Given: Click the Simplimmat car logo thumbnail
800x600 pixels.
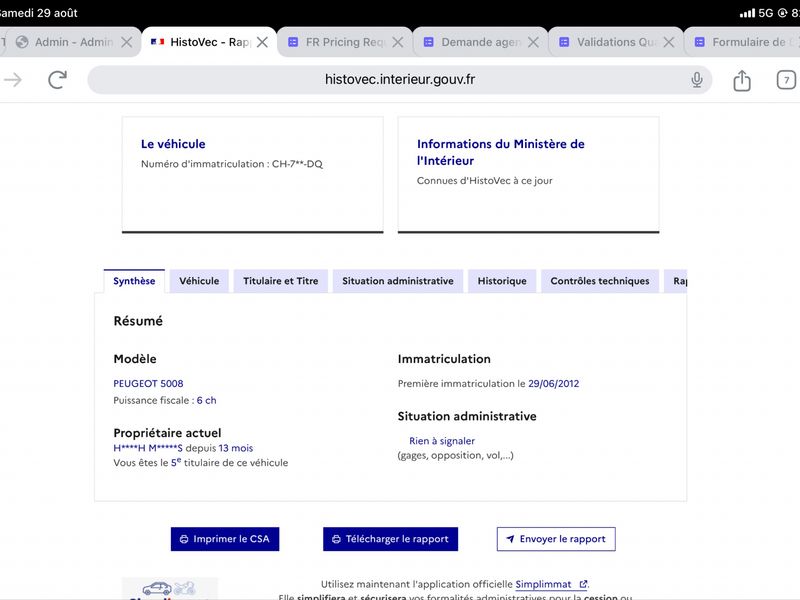Looking at the screenshot, I should (170, 589).
